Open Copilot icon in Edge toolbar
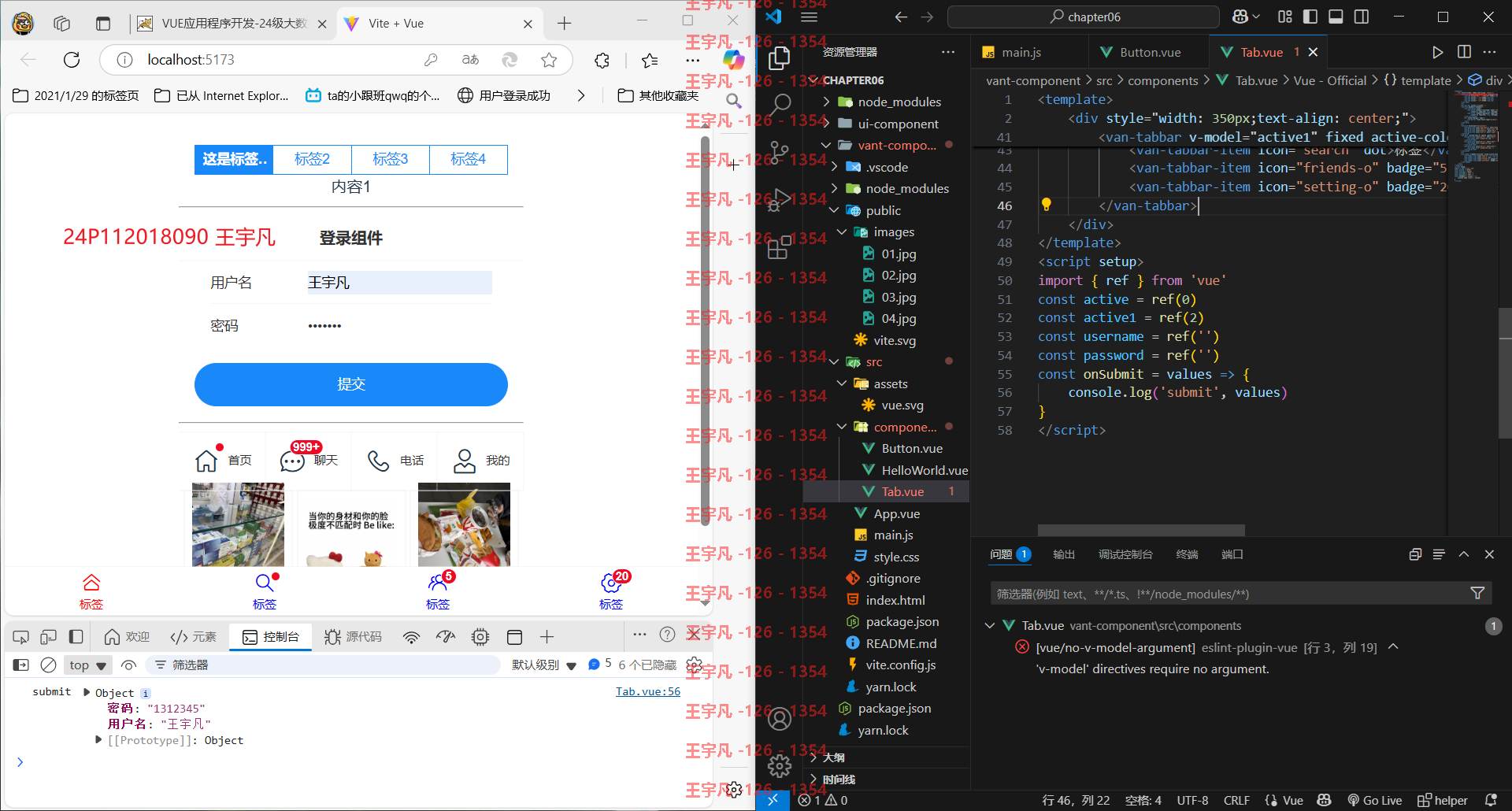The width and height of the screenshot is (1512, 811). (x=733, y=60)
